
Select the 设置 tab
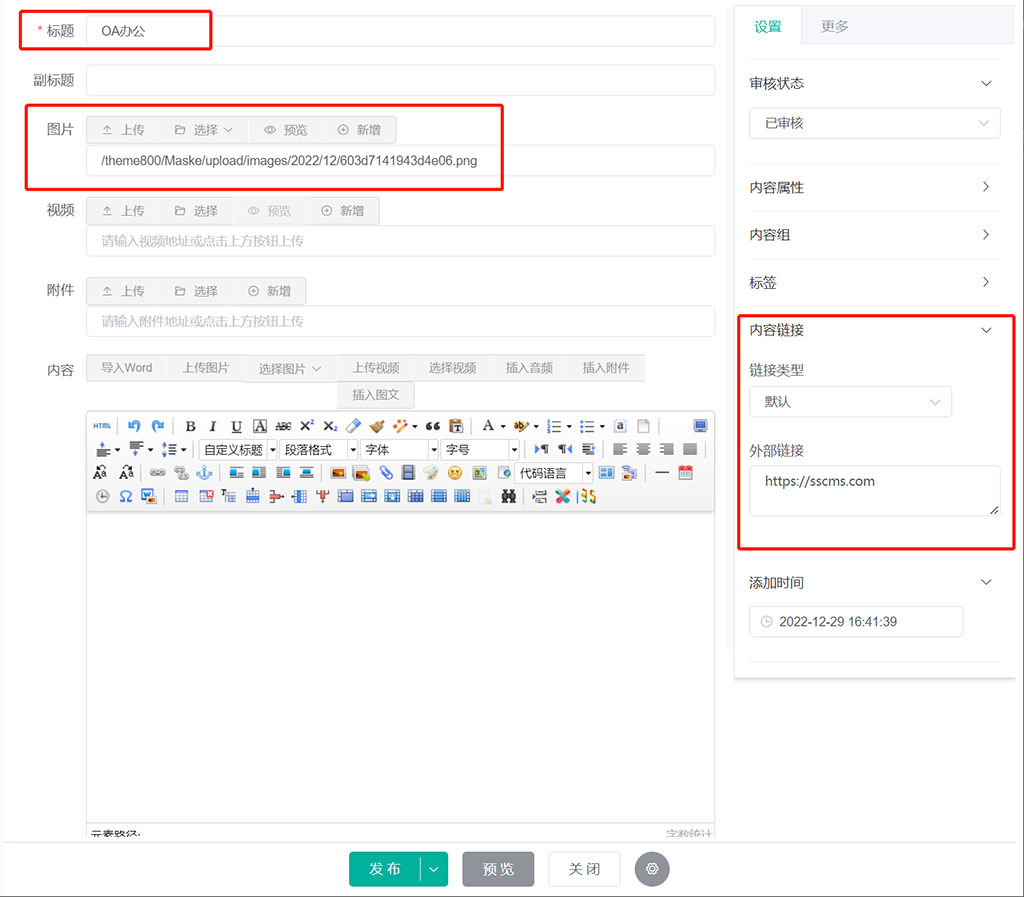(768, 27)
